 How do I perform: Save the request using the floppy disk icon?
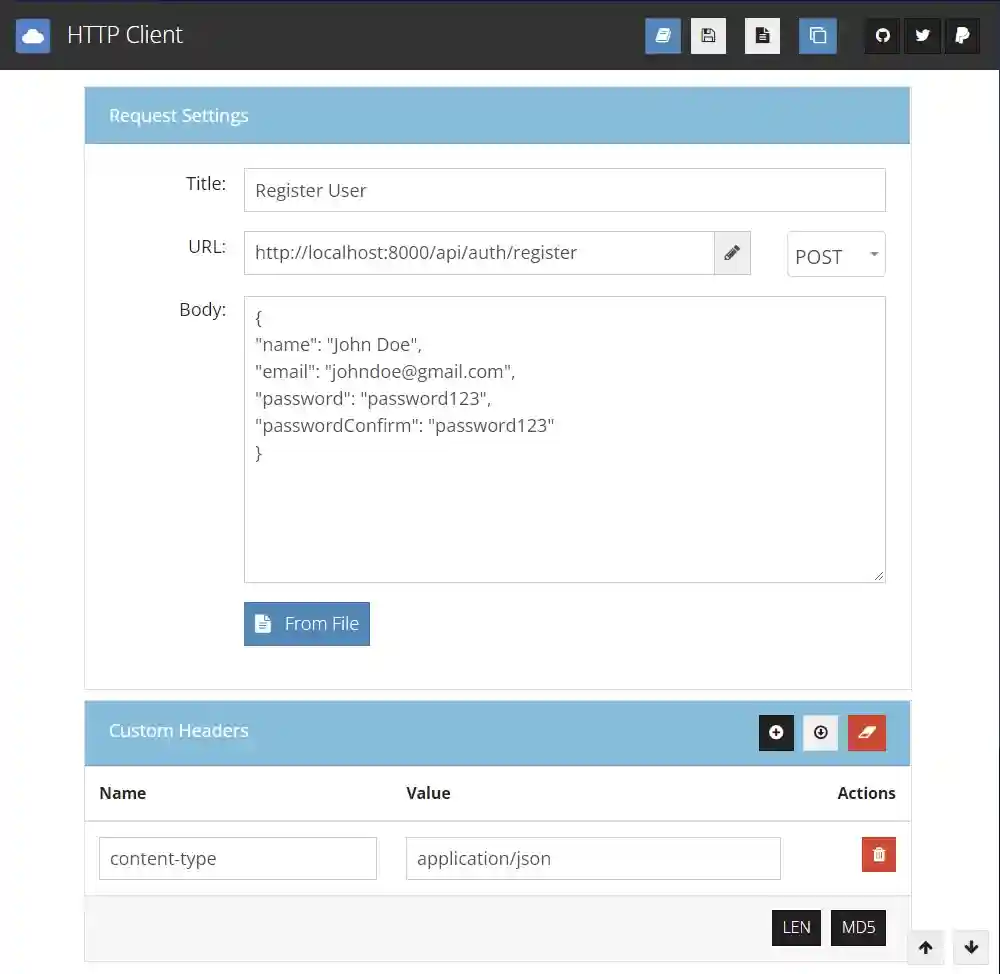(709, 35)
